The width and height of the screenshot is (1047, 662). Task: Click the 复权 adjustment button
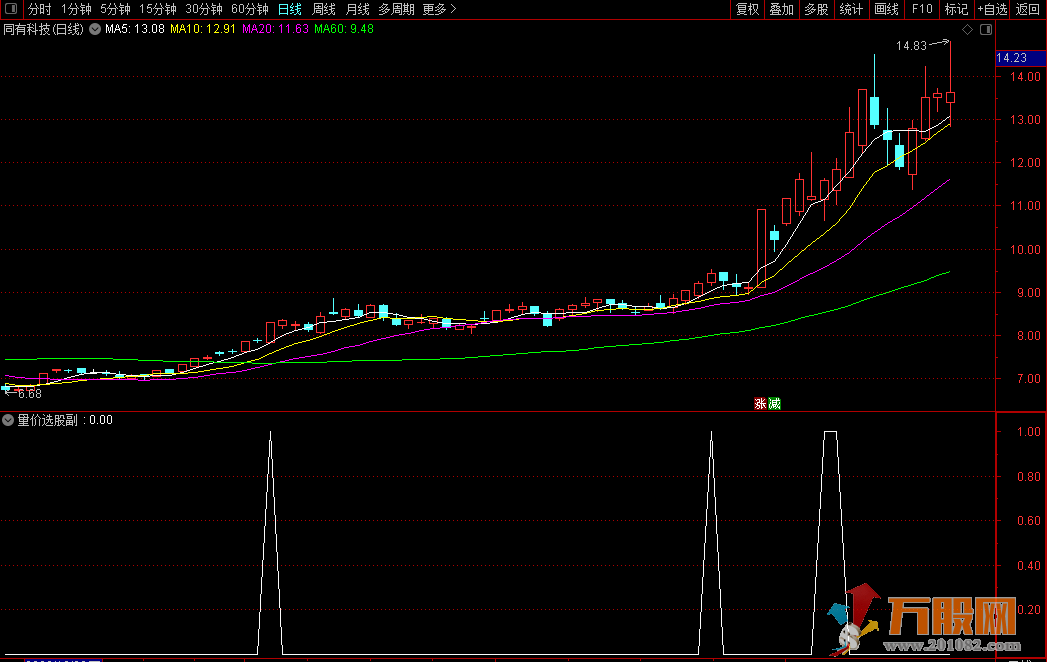pyautogui.click(x=747, y=9)
